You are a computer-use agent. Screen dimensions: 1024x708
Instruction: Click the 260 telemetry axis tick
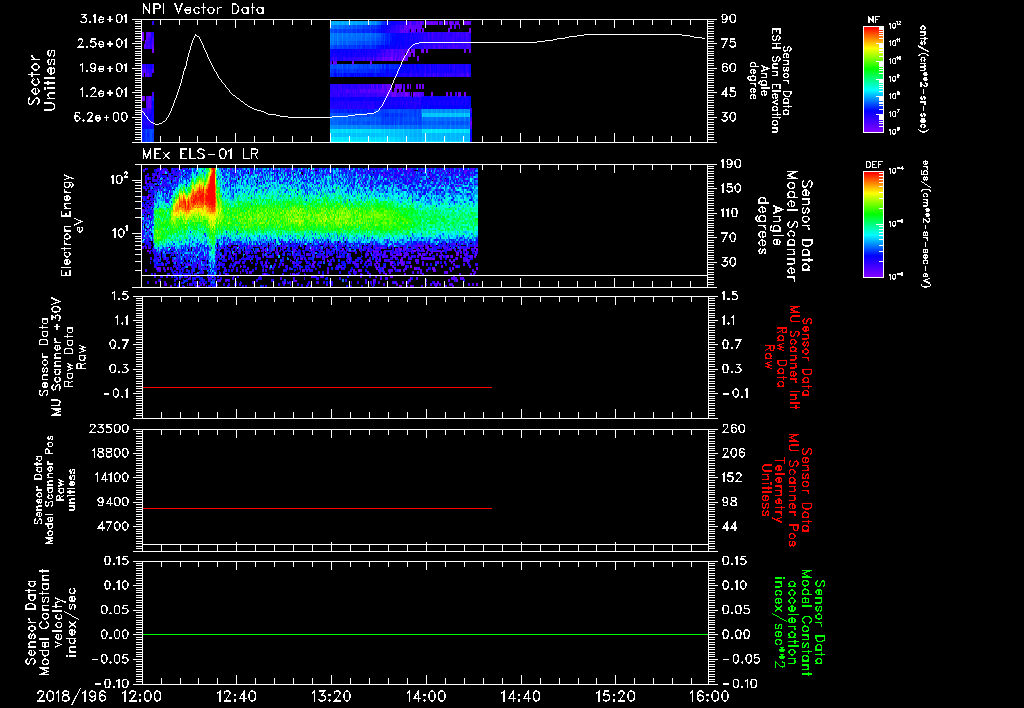pyautogui.click(x=733, y=428)
